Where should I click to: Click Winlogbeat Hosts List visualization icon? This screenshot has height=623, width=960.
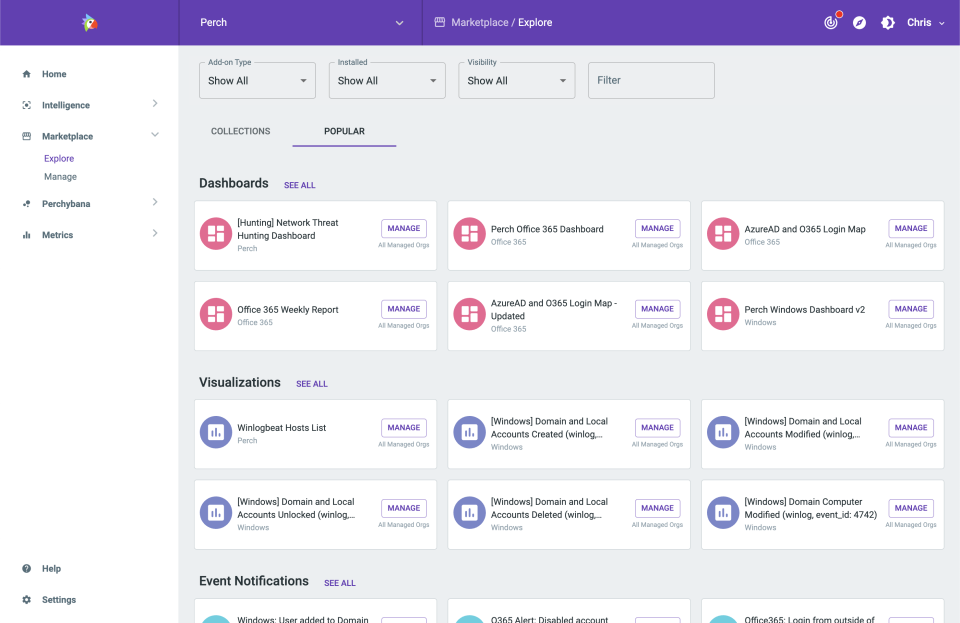tap(216, 433)
